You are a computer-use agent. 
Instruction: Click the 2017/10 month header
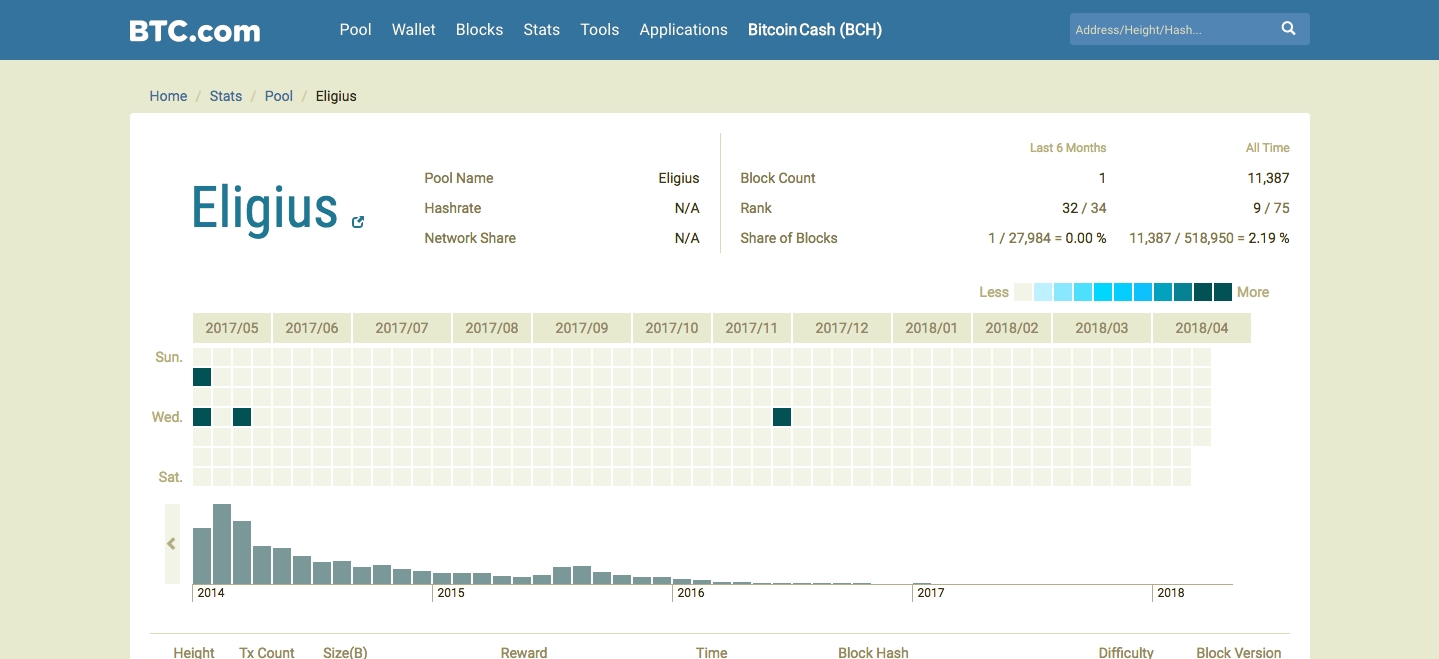click(x=672, y=328)
